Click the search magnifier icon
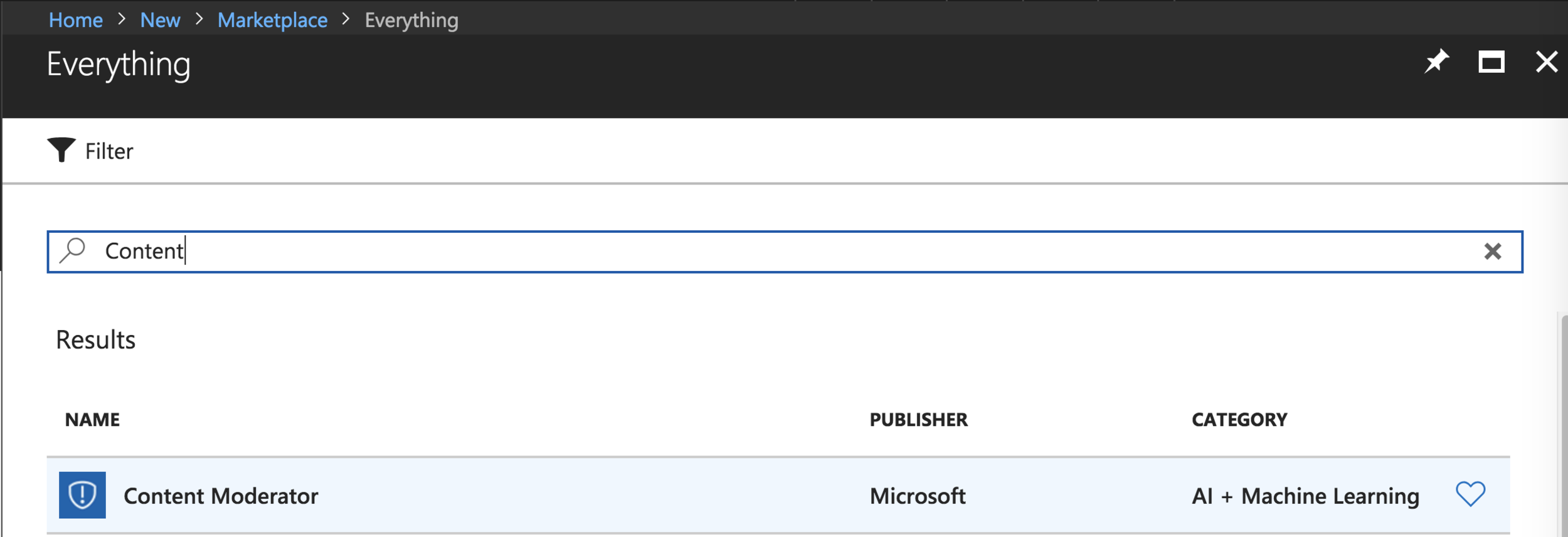Screen dimensions: 1568x537 73,250
